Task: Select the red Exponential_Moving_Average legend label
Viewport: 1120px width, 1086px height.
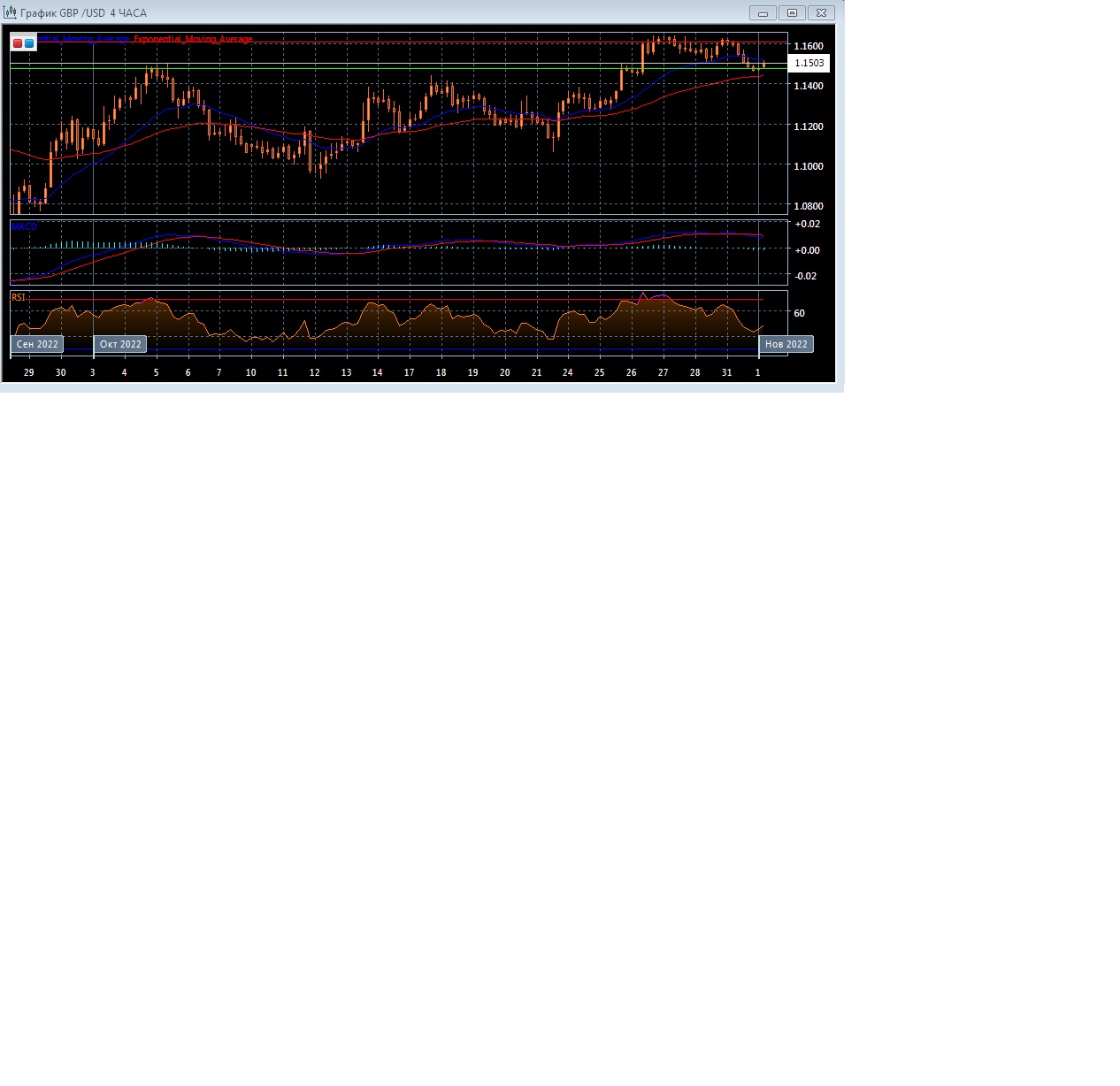Action: pyautogui.click(x=193, y=39)
